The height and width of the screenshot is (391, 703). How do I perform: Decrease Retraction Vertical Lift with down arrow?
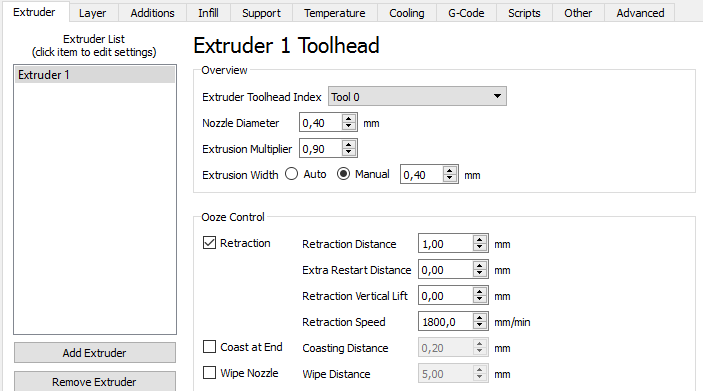[480, 300]
